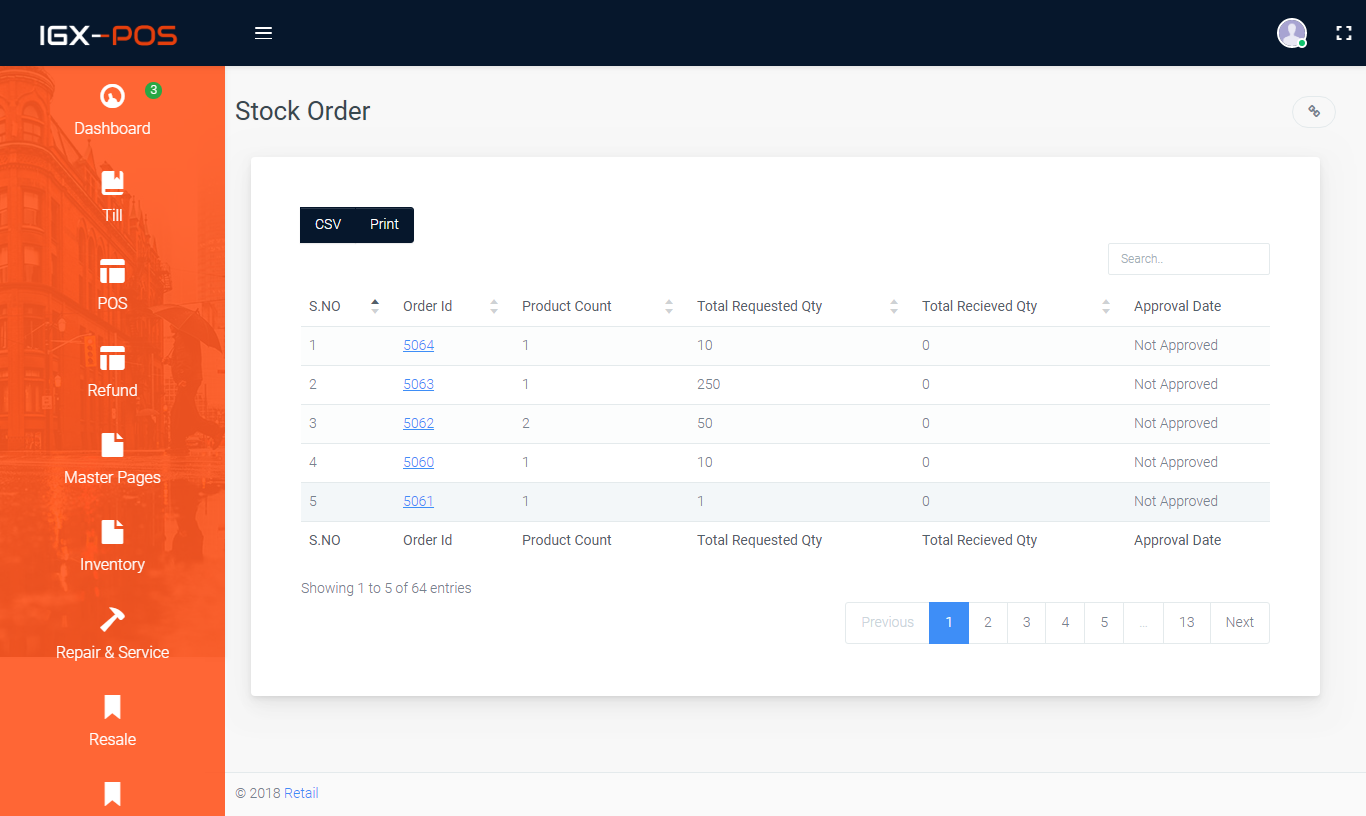1366x816 pixels.
Task: Go to page 2
Action: point(988,622)
